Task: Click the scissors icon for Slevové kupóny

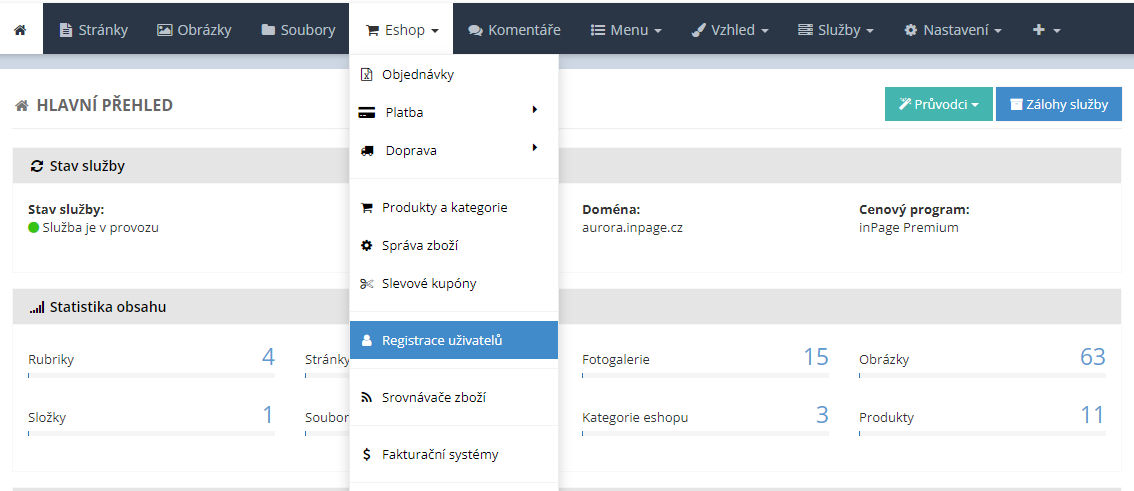Action: tap(366, 284)
